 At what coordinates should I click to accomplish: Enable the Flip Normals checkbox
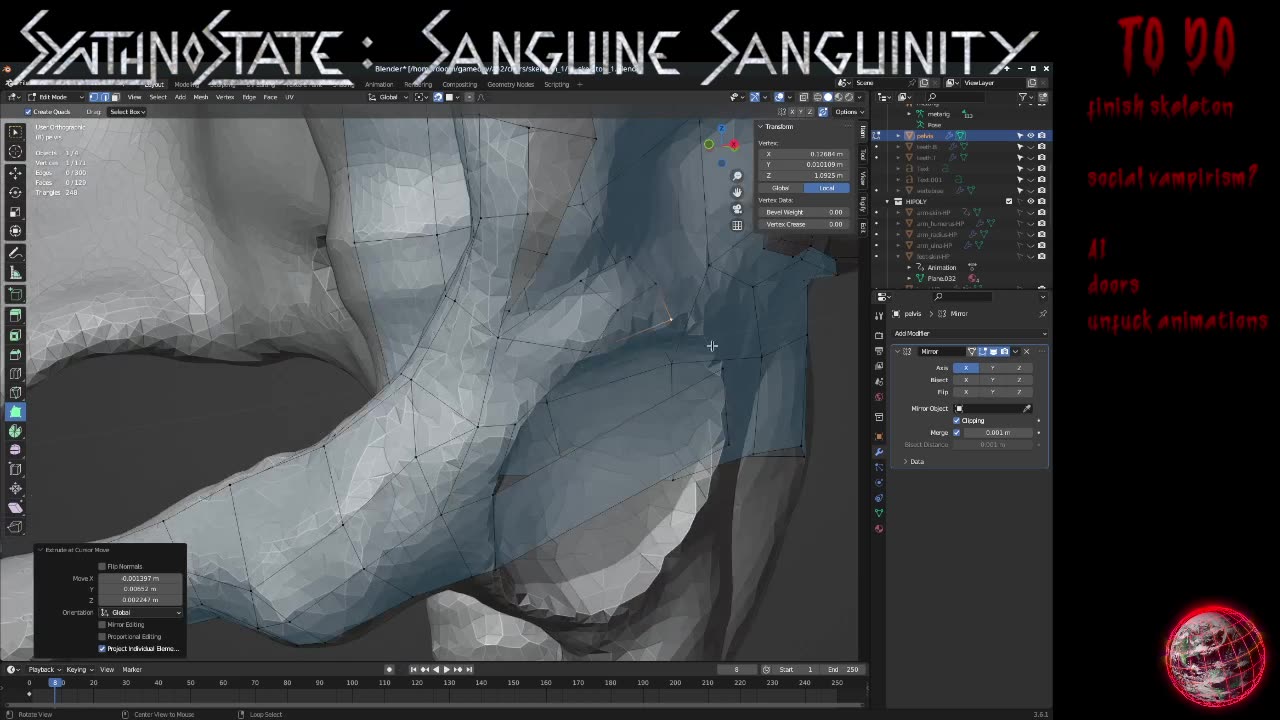point(102,566)
